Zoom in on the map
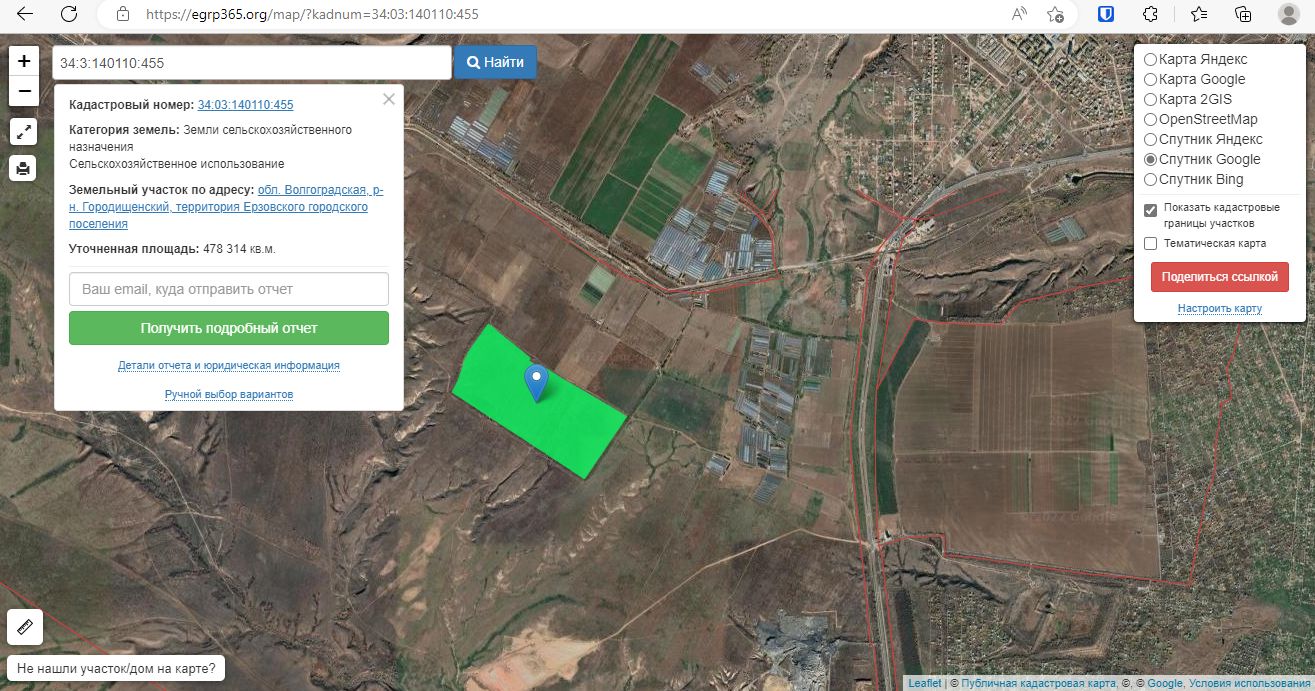The image size is (1315, 691). click(x=24, y=60)
